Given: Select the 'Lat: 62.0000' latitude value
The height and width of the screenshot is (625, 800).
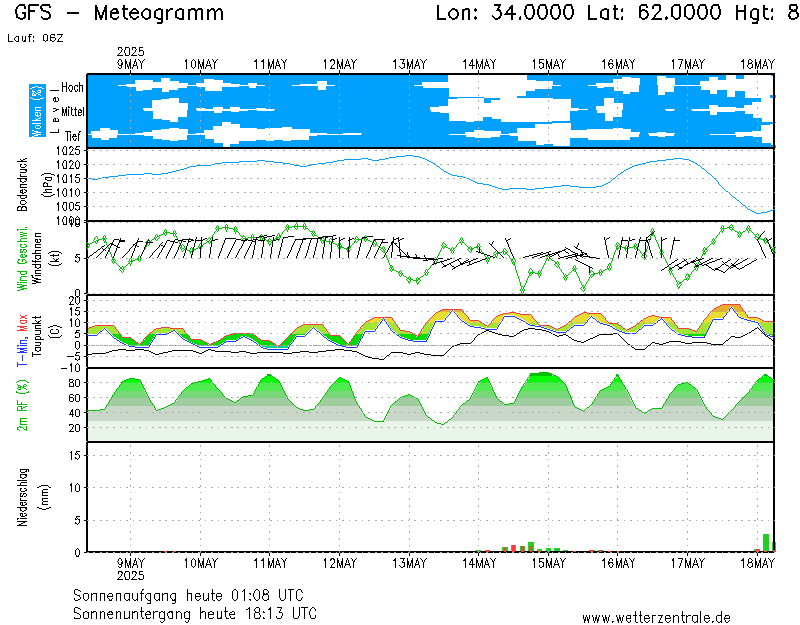Looking at the screenshot, I should tap(655, 12).
